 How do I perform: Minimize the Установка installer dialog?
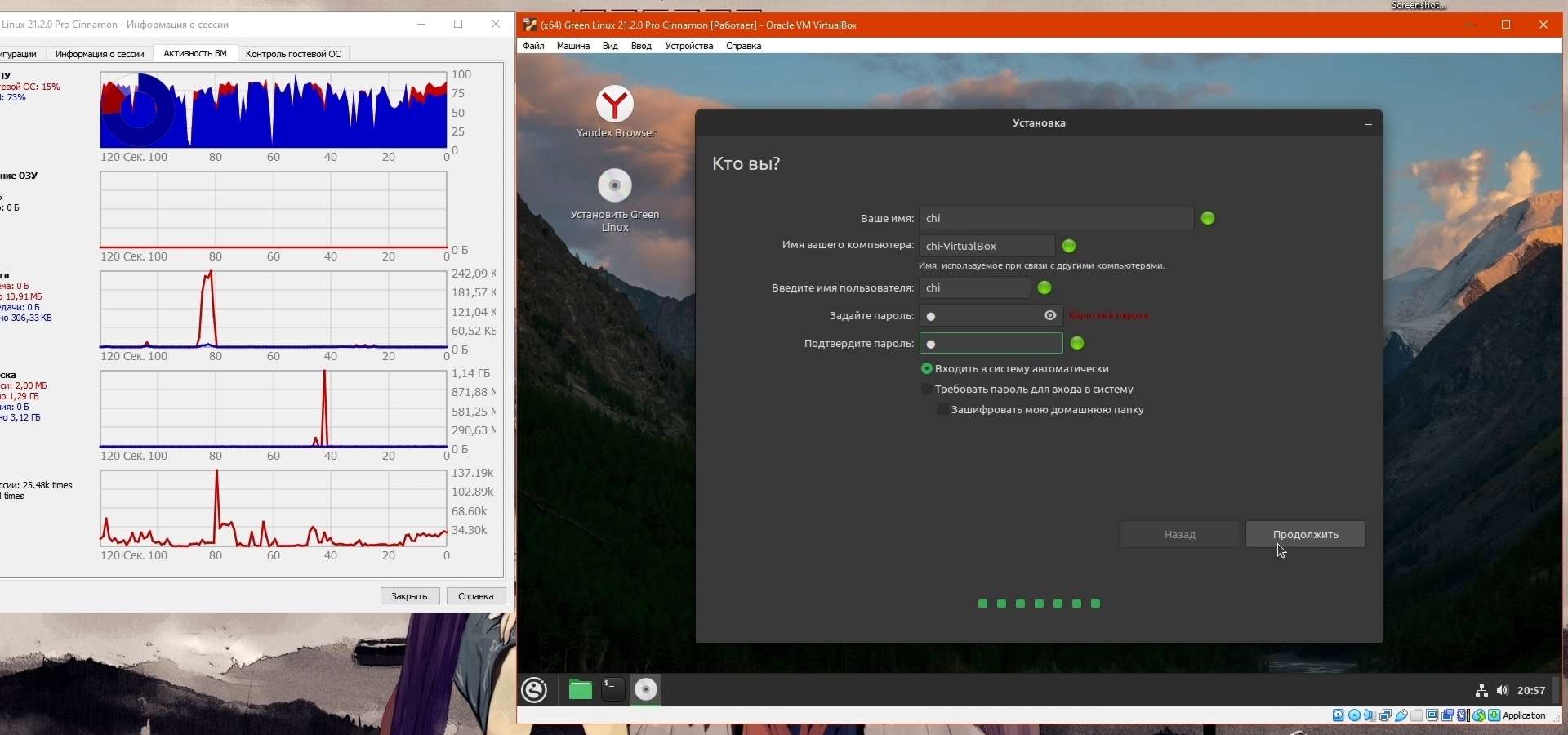1369,124
